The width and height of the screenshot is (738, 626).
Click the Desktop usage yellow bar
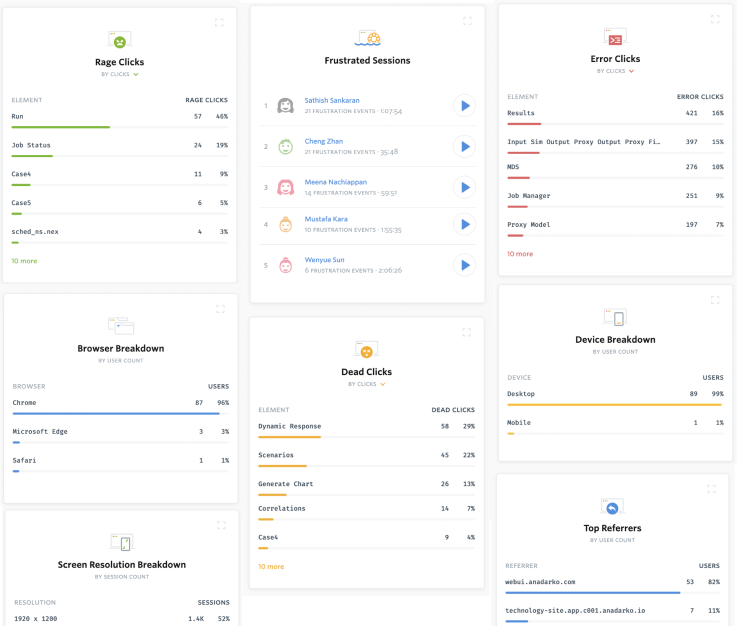point(614,405)
